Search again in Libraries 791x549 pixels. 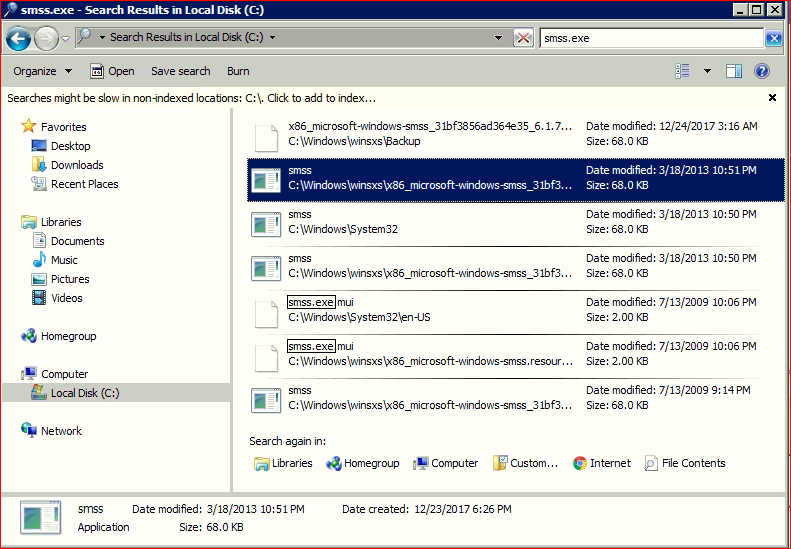[283, 463]
